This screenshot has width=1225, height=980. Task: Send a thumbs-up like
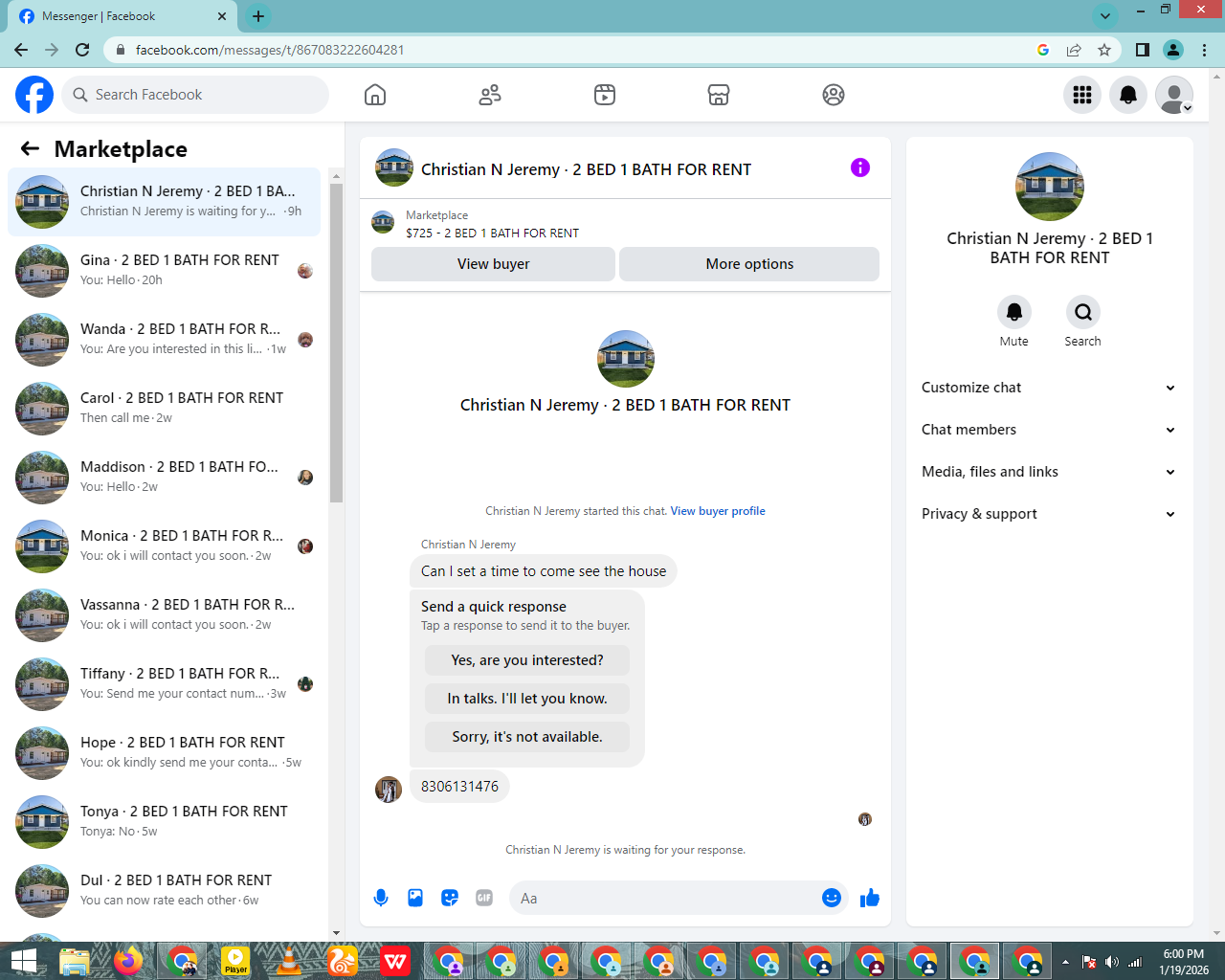point(870,898)
